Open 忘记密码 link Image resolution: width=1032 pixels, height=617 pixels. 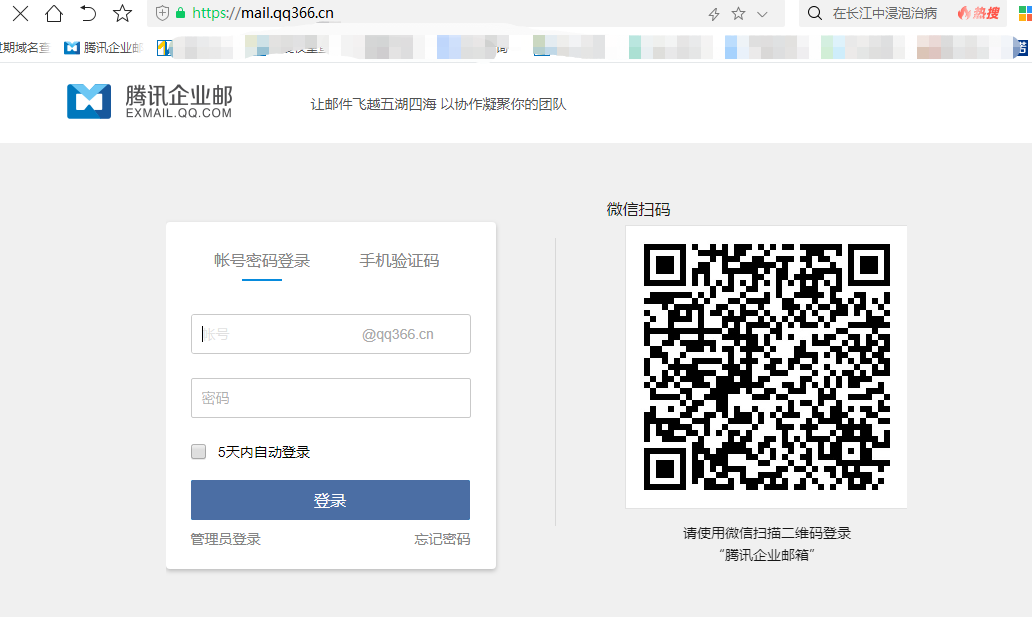click(x=441, y=539)
